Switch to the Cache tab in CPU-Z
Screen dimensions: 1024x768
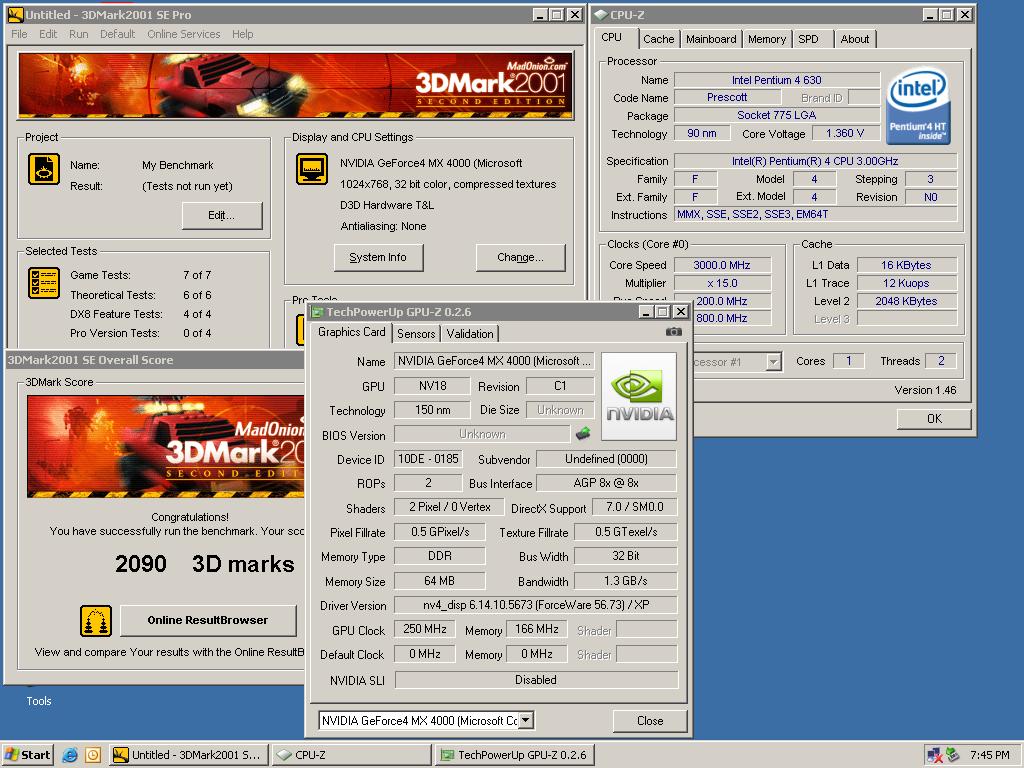click(658, 39)
